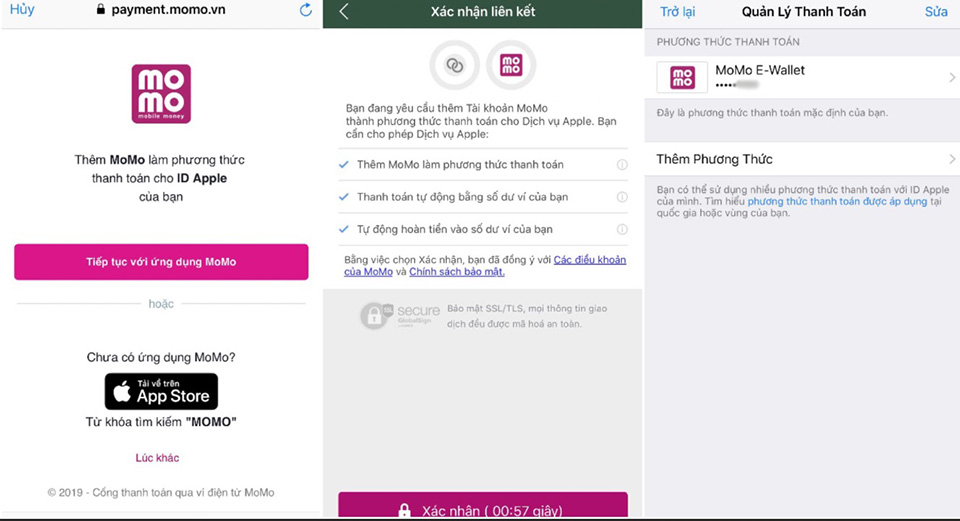Click the '© 2019 - Cổng thanh toán' footer text
960x521 pixels.
click(x=161, y=492)
